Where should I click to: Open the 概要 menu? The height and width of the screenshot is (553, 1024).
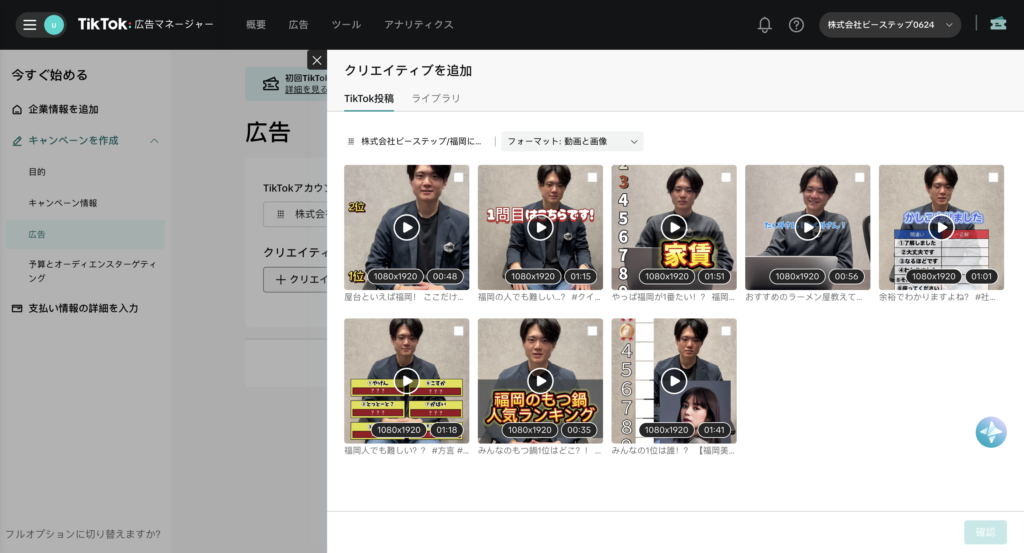[256, 25]
